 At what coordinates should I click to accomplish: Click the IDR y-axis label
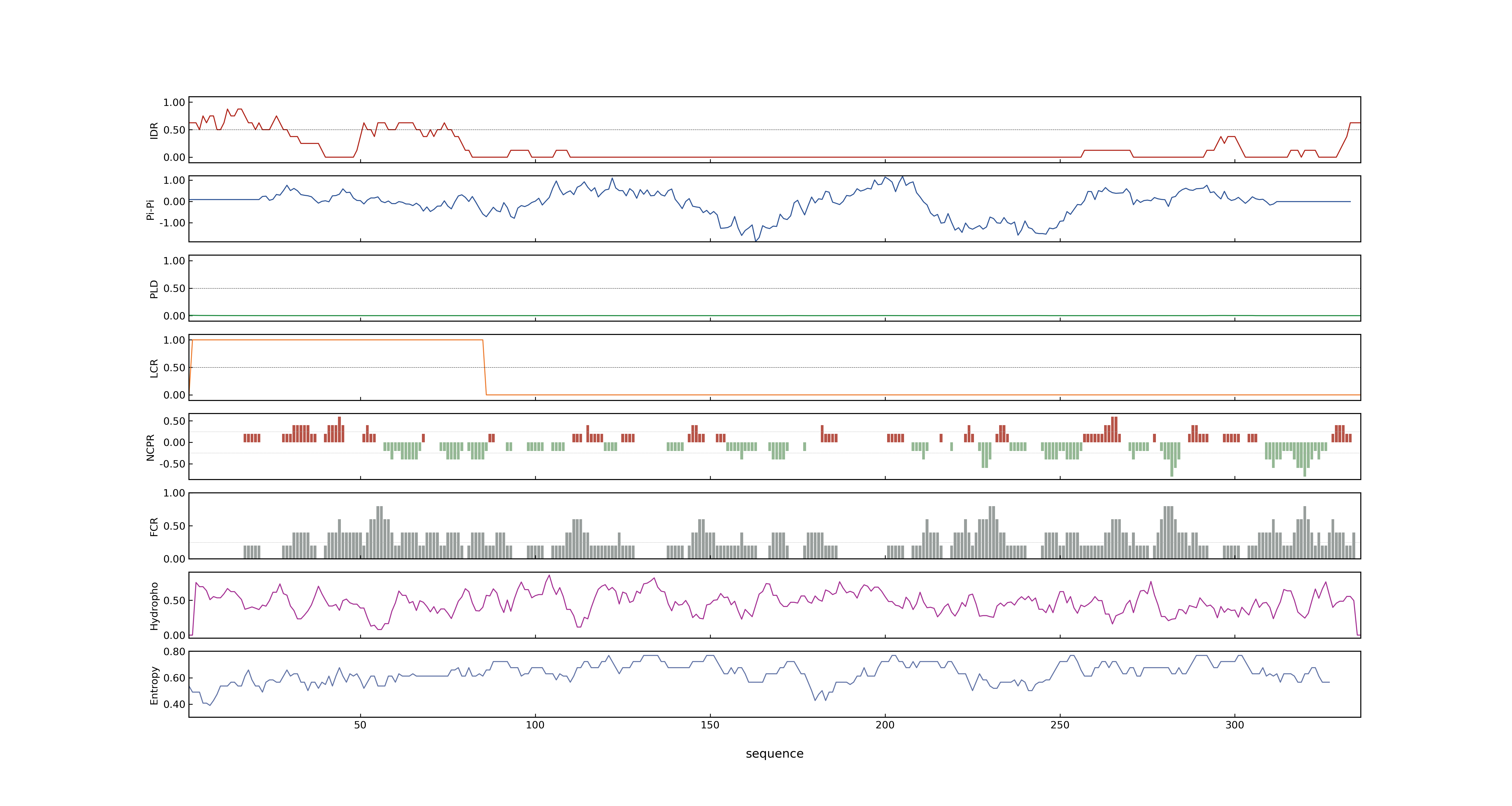point(154,130)
